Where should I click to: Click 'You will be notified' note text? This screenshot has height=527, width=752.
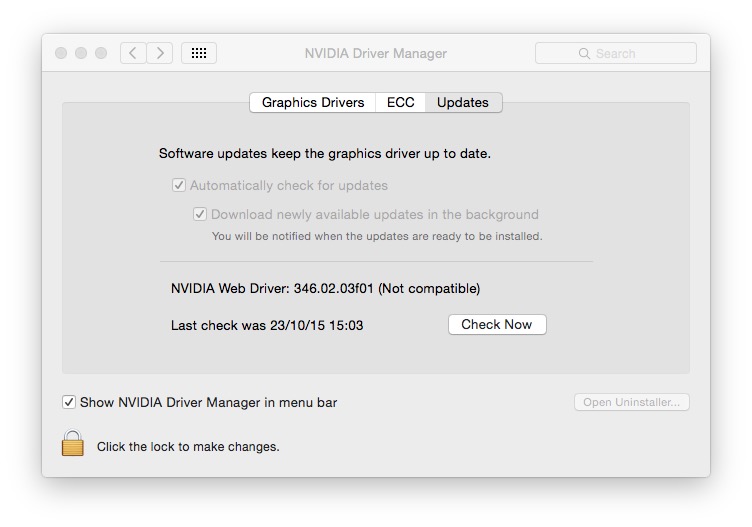pyautogui.click(x=377, y=236)
